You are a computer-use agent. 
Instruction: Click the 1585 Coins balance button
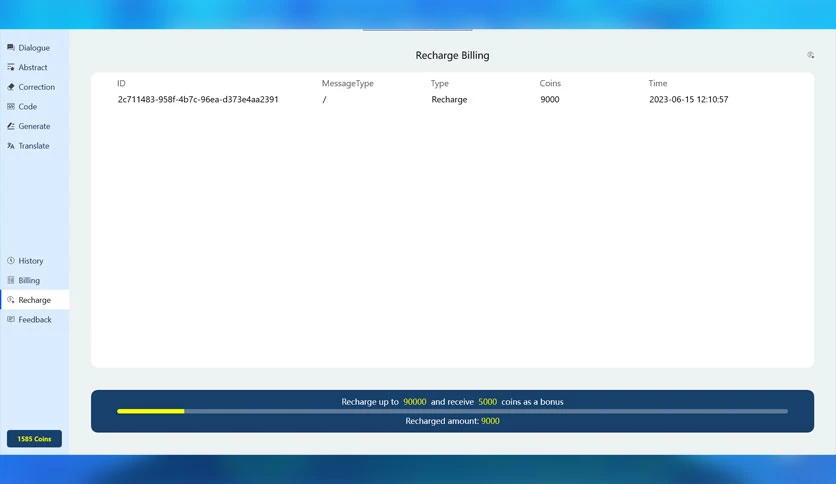tap(34, 439)
